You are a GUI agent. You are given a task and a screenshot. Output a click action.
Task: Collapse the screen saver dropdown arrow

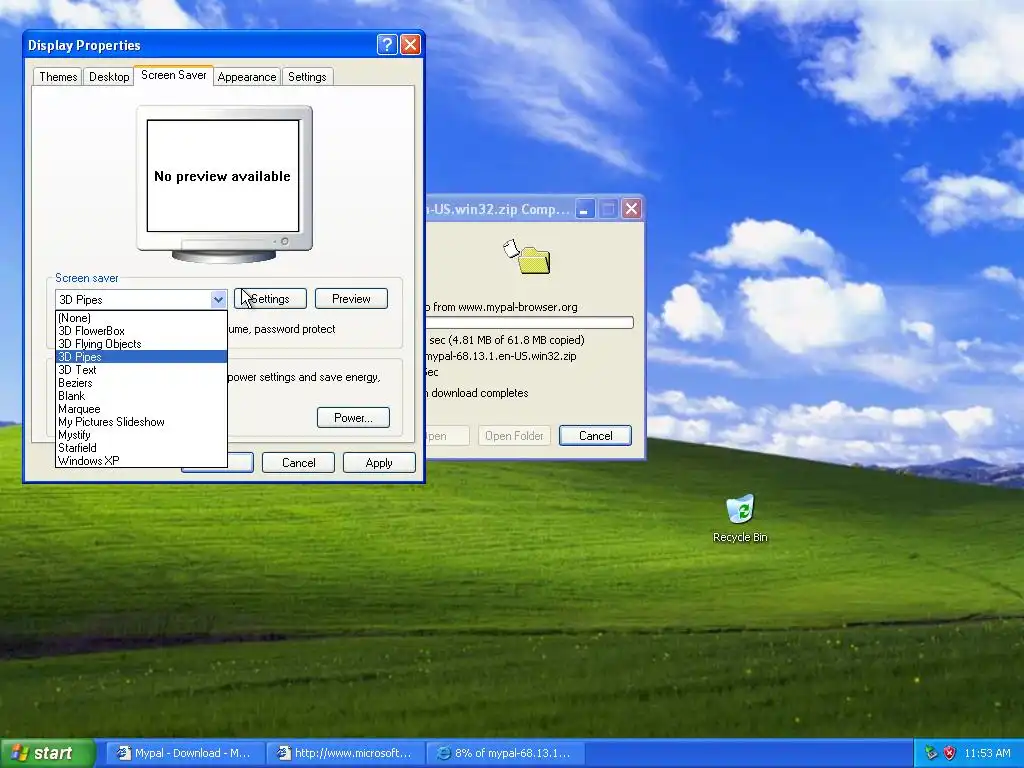(218, 300)
